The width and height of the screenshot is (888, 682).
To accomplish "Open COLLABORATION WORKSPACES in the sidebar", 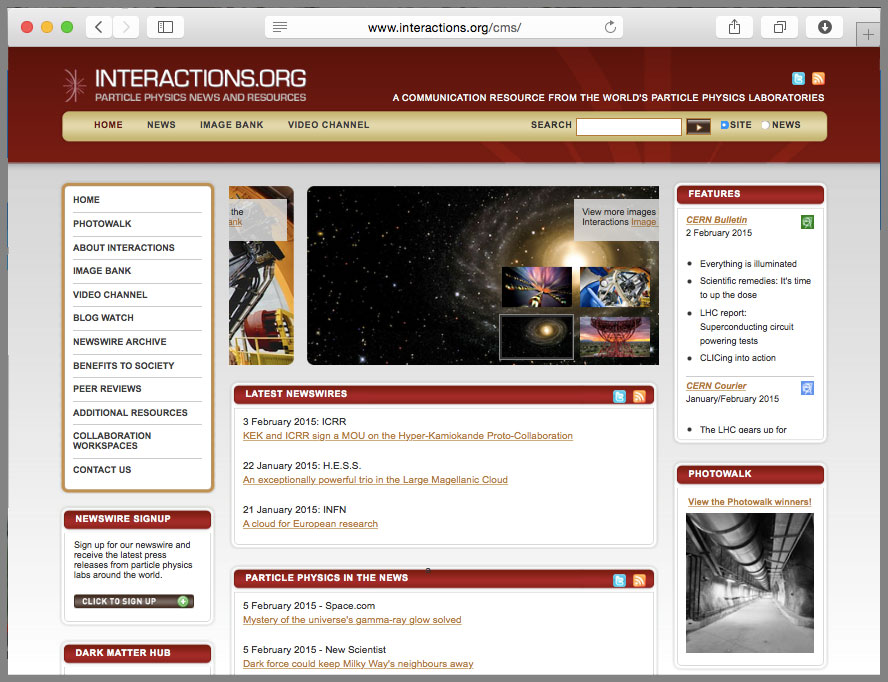I will coord(112,441).
